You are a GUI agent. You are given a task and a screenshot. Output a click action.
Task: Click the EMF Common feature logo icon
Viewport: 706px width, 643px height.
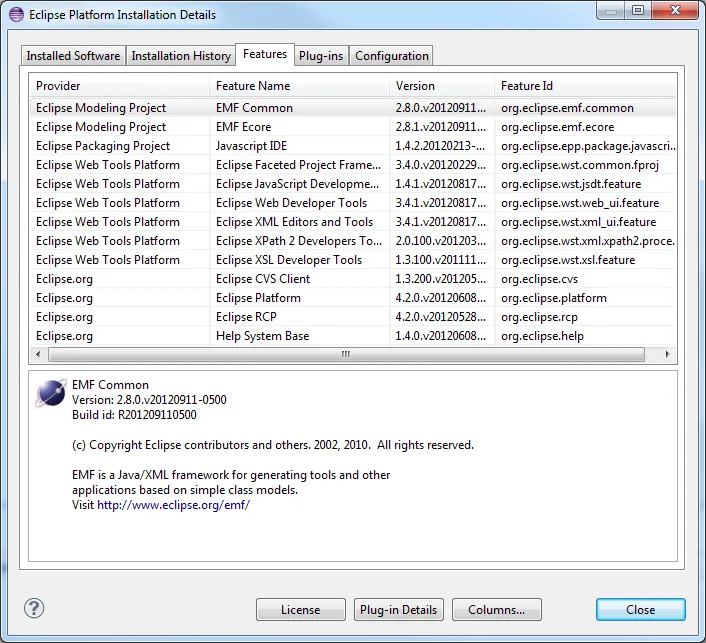pos(51,393)
